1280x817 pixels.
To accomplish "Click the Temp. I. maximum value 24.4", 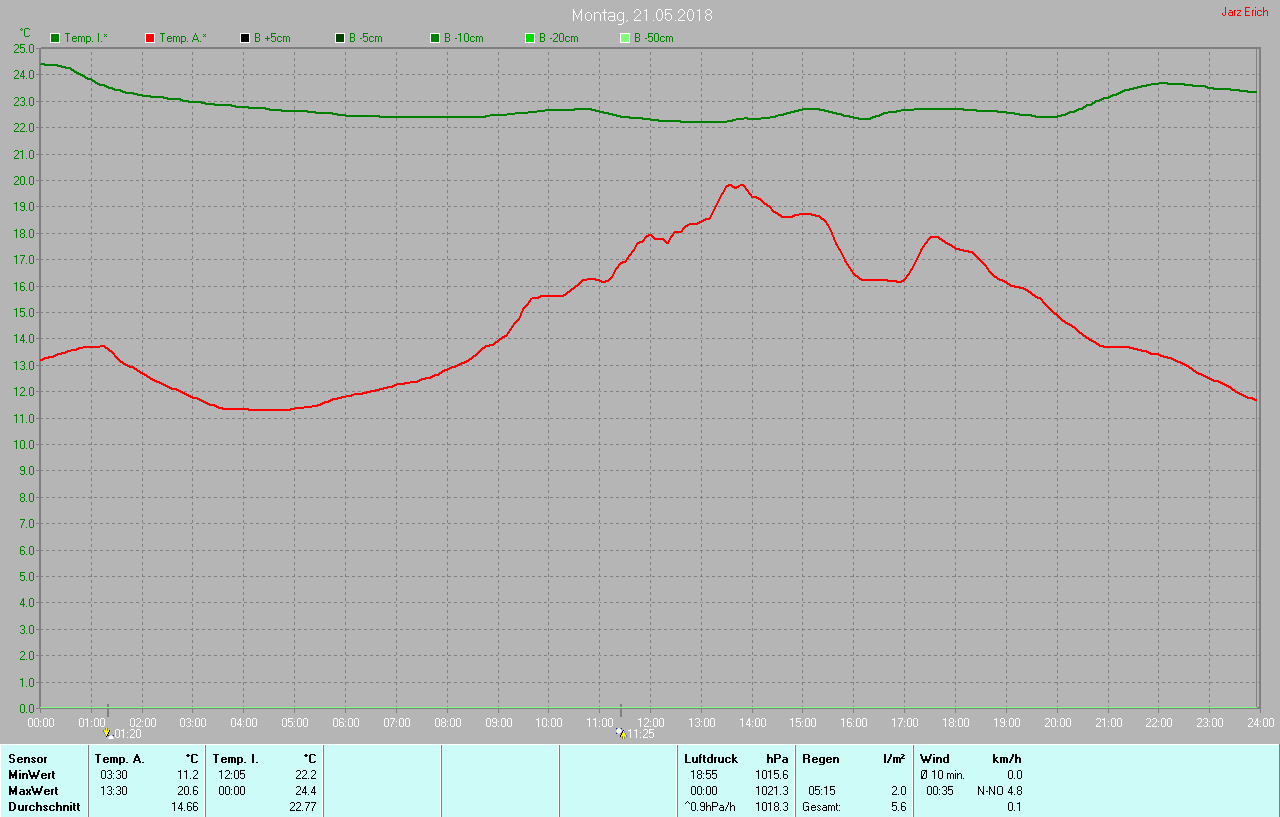I will pos(305,791).
